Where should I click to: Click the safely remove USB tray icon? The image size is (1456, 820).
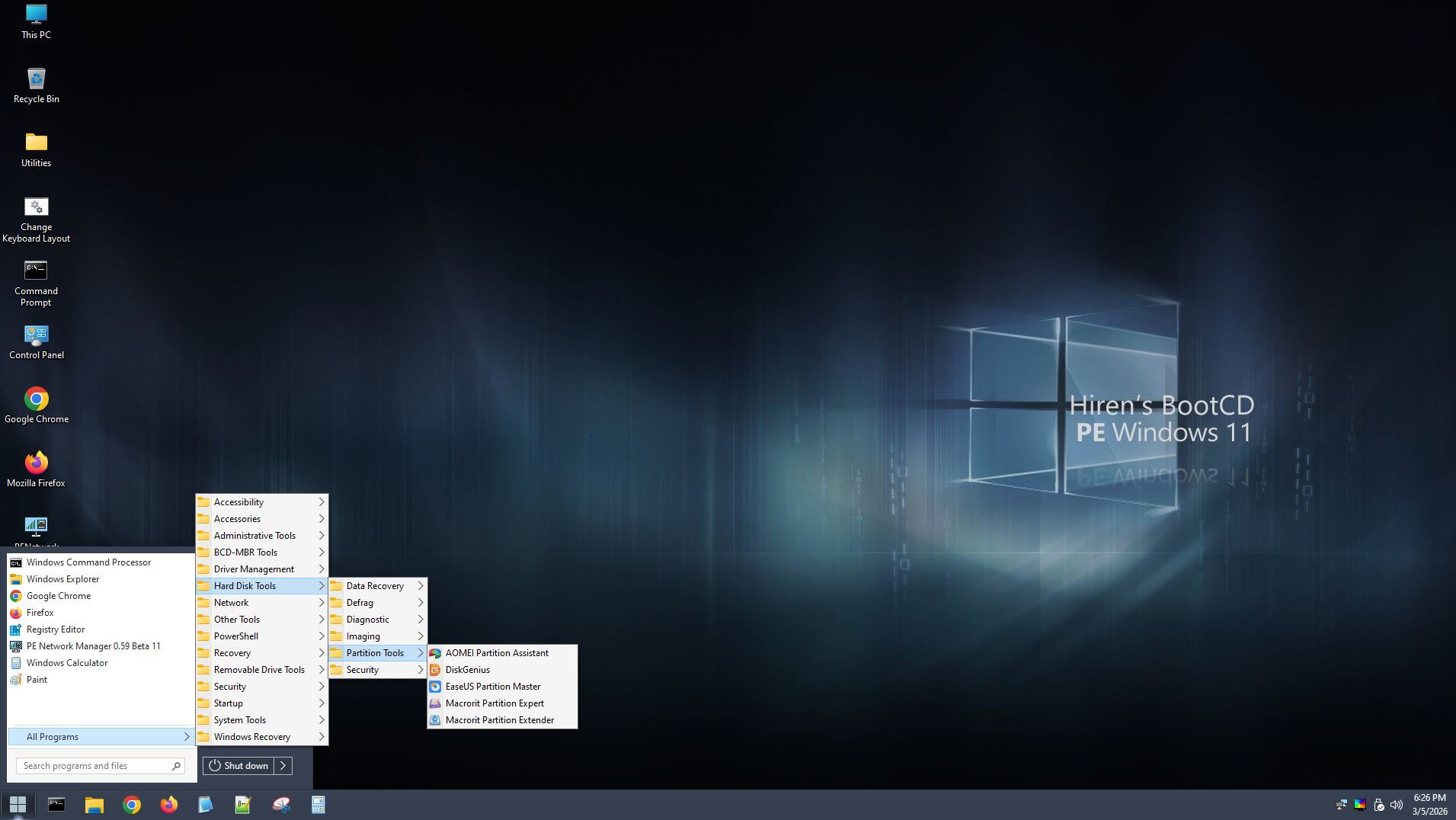pyautogui.click(x=1378, y=805)
